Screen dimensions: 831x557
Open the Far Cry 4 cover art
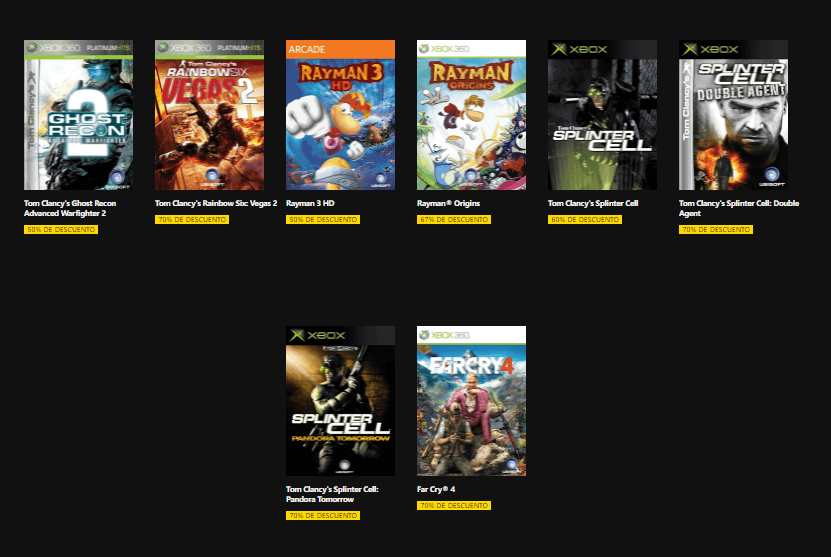(x=471, y=401)
